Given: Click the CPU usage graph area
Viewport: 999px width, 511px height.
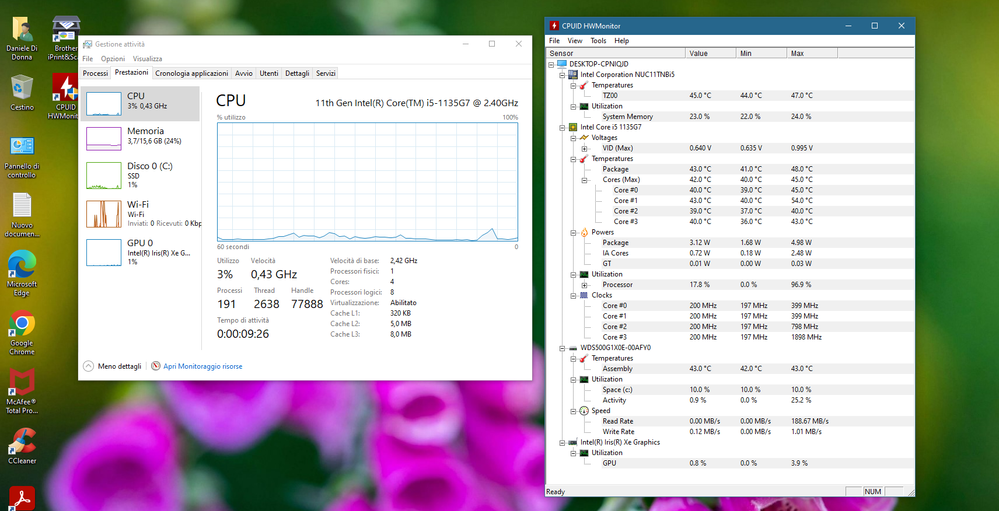Looking at the screenshot, I should click(368, 182).
